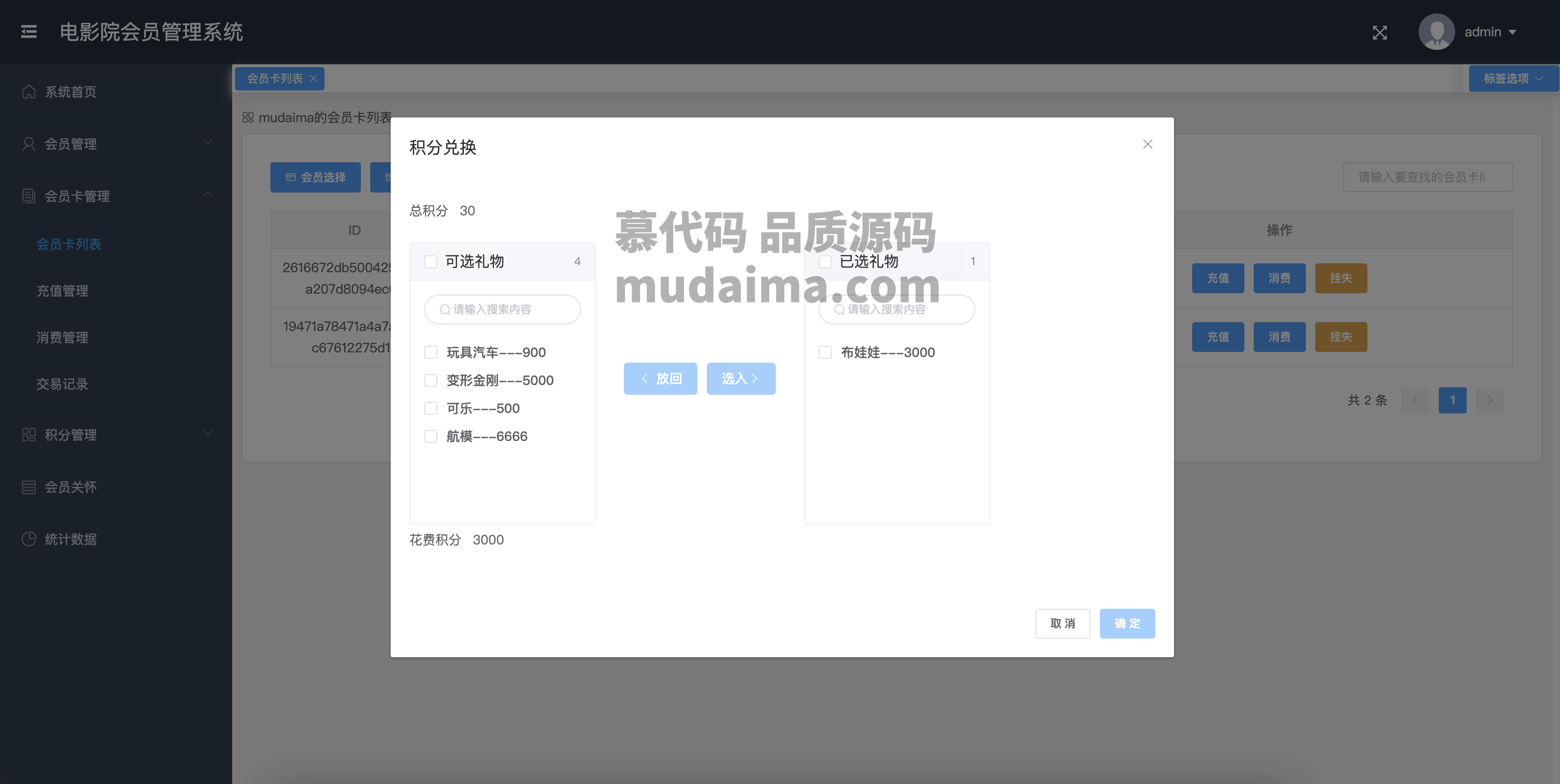
Task: Click the 选入 transfer button
Action: pos(741,378)
